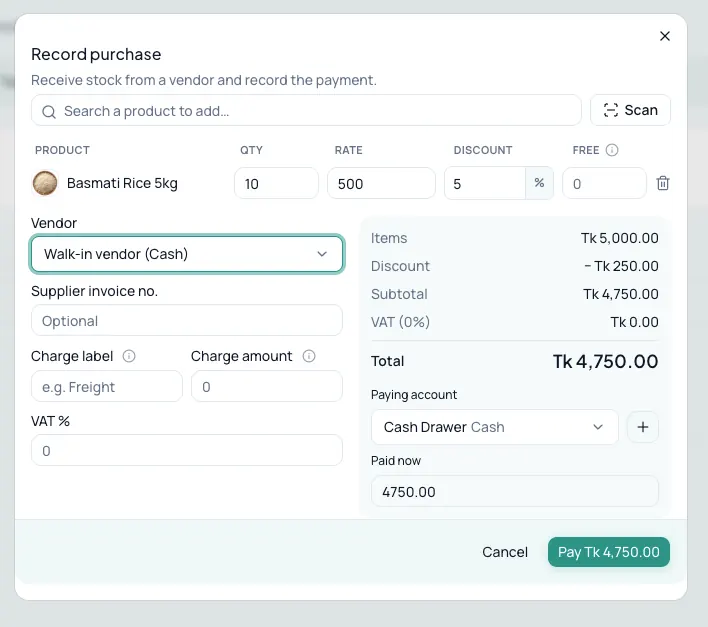Open the Vendor dropdown
708x627 pixels.
187,254
